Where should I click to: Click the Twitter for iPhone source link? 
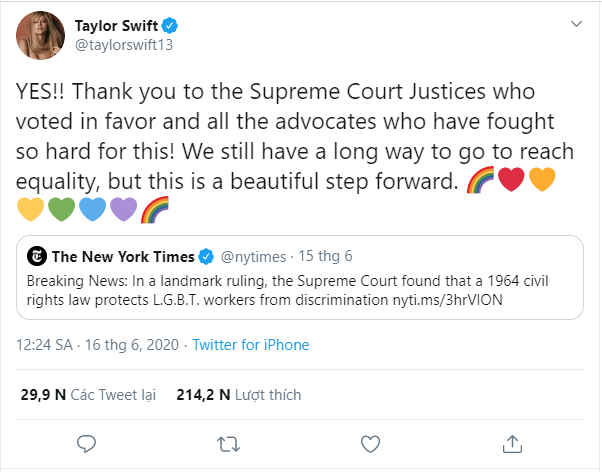tap(250, 345)
